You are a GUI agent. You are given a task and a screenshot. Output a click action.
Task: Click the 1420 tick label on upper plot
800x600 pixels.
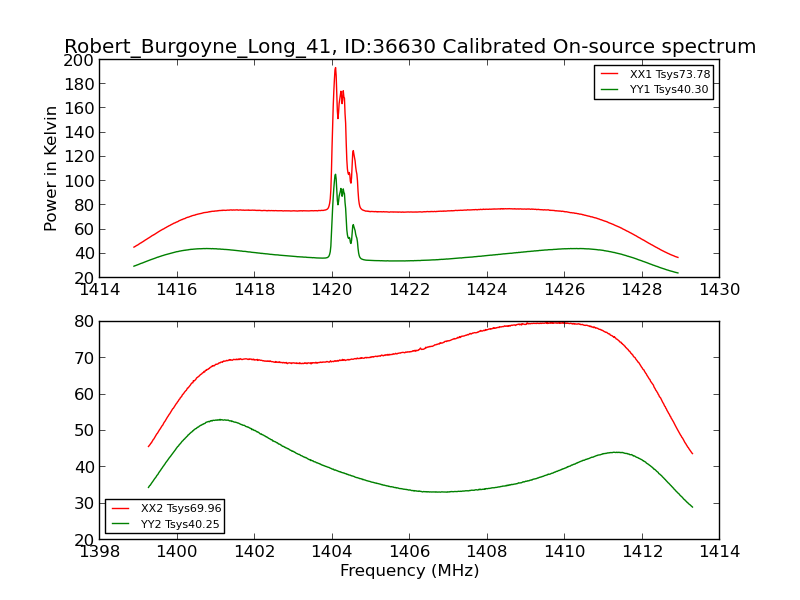tap(332, 290)
